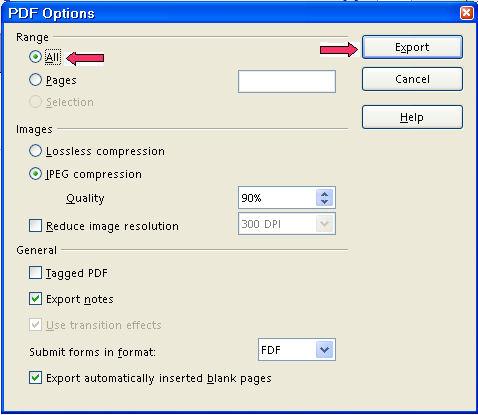478x415 pixels.
Task: Open the 300 DPI resolution dropdown
Action: coord(324,224)
